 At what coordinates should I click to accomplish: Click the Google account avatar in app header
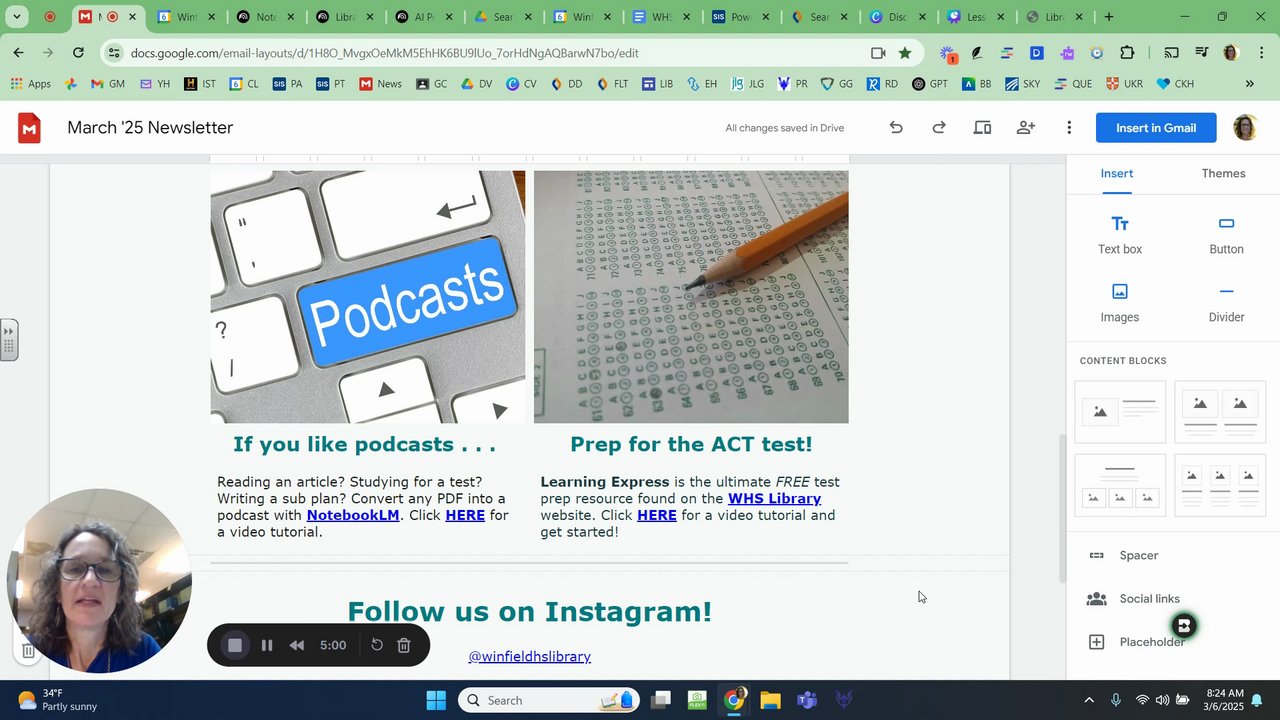point(1245,127)
